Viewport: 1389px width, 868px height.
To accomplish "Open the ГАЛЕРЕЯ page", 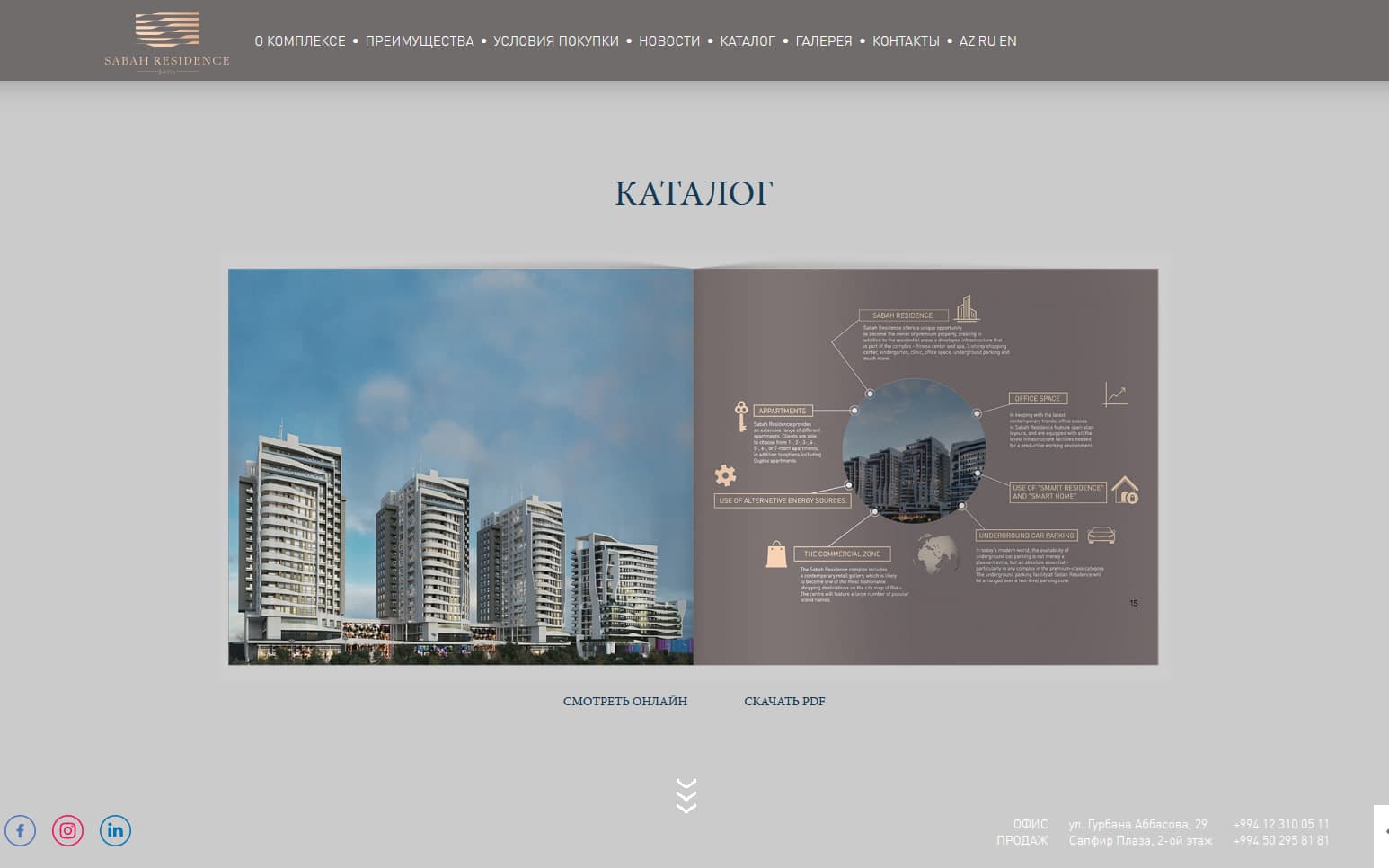I will point(824,41).
